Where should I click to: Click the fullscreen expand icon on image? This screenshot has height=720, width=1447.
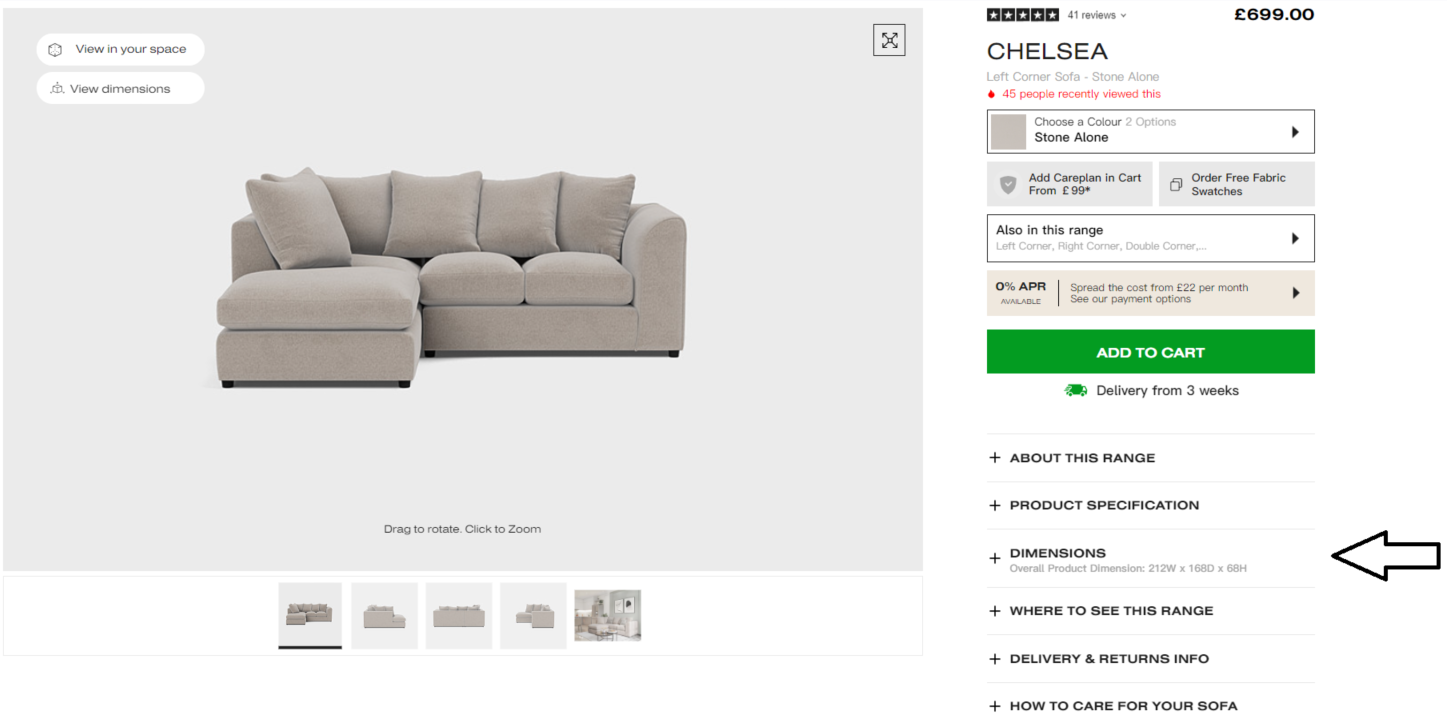point(889,40)
